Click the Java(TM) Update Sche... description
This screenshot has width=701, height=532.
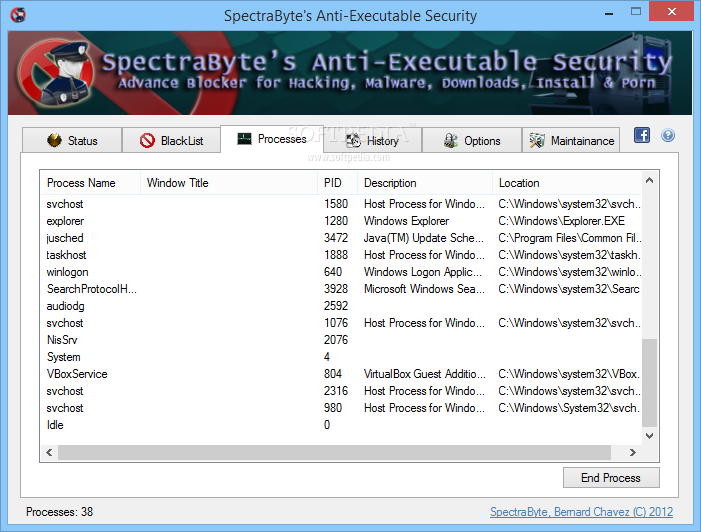[424, 238]
